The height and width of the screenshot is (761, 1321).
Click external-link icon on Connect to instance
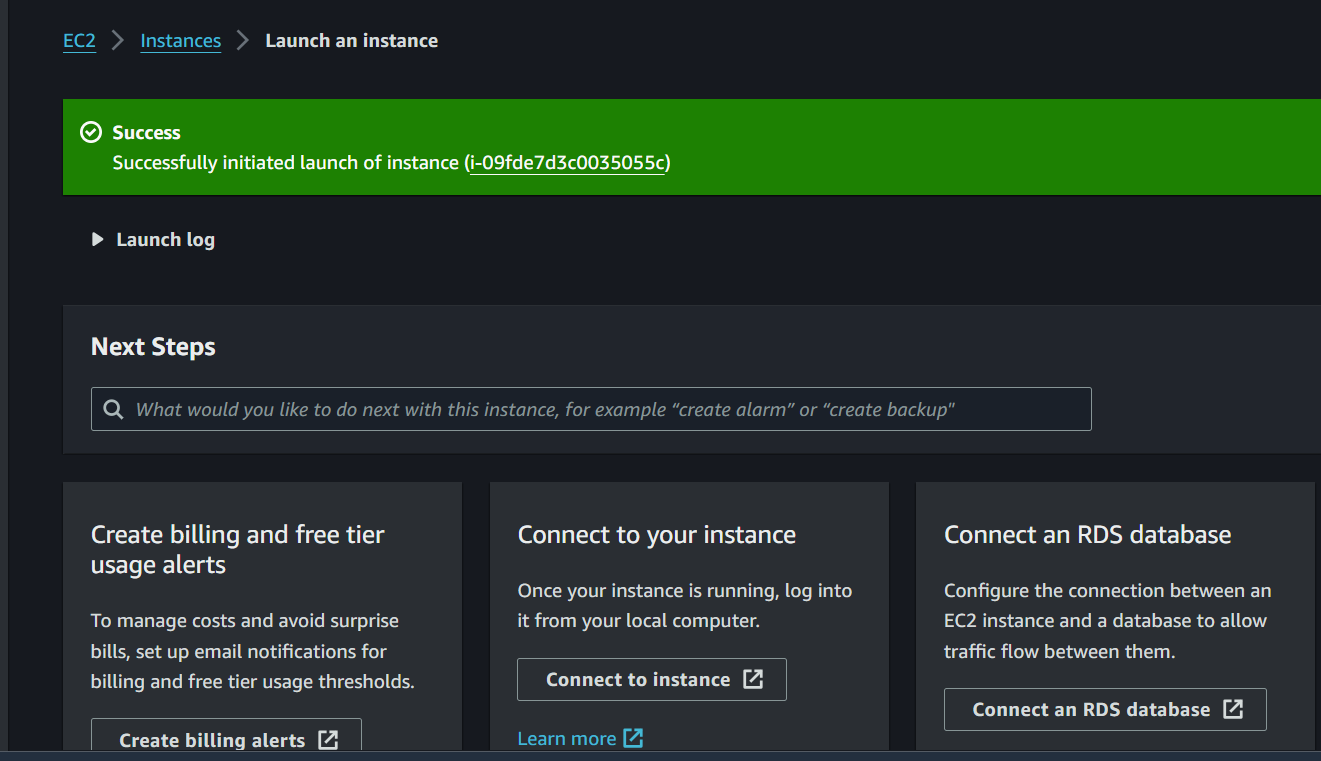[x=753, y=680]
